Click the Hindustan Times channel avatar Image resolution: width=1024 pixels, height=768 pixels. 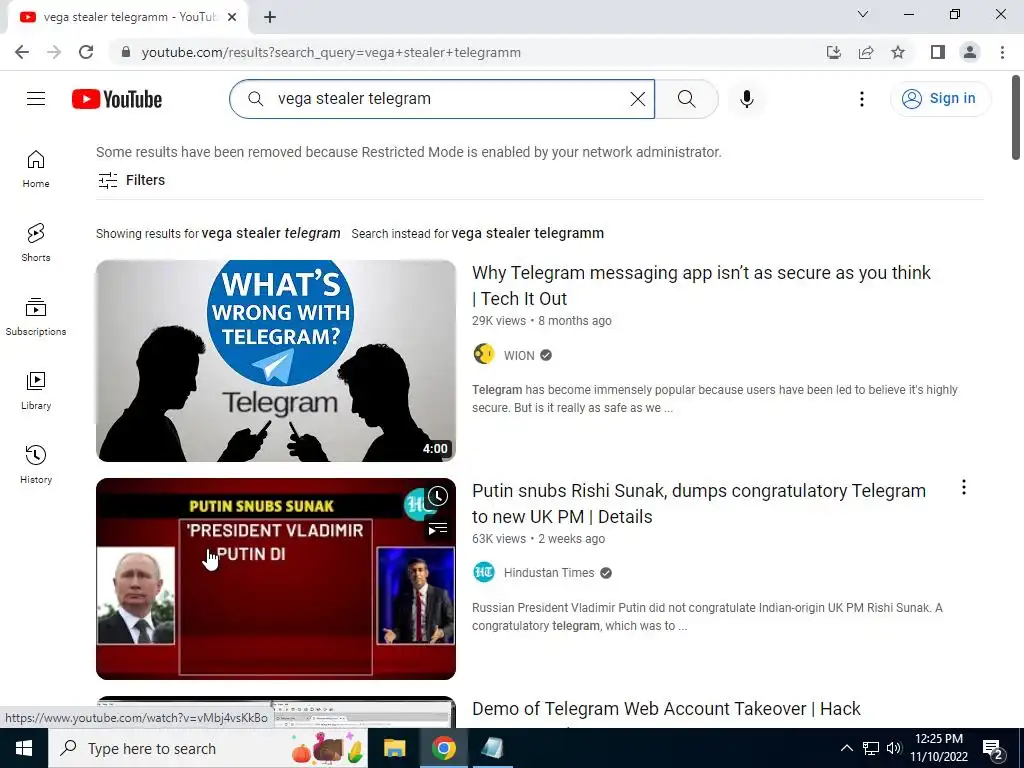coord(483,573)
